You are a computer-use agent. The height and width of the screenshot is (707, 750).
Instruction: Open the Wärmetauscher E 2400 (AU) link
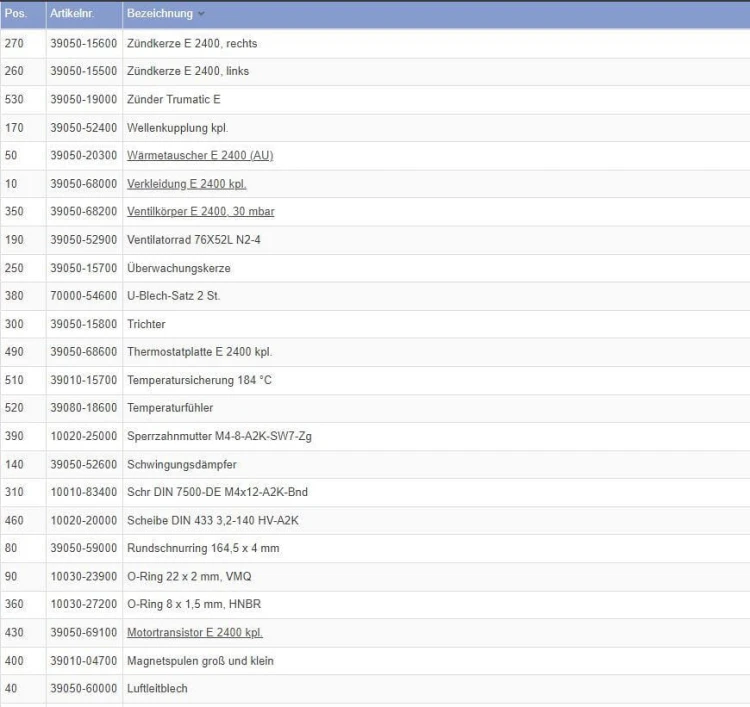(200, 155)
